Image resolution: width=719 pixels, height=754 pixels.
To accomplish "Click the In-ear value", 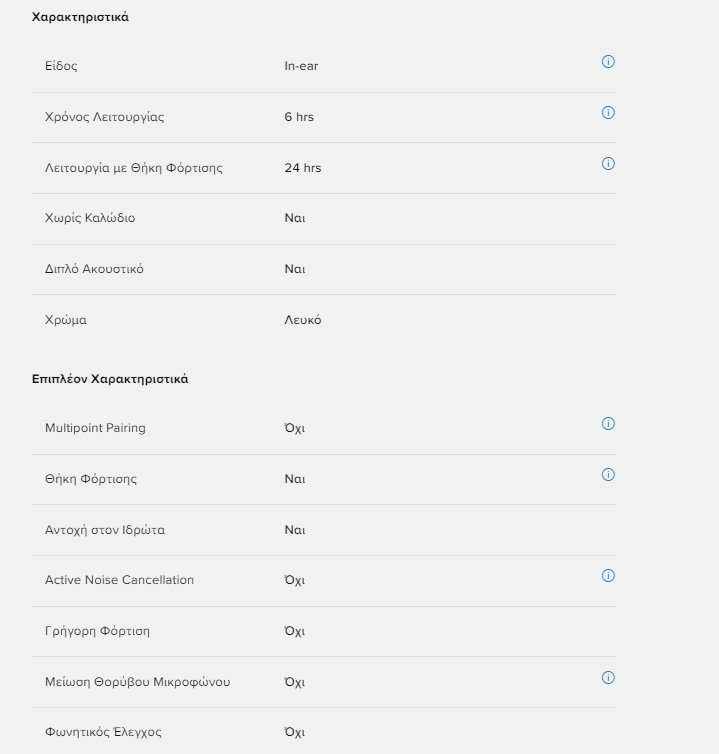I will tap(301, 66).
